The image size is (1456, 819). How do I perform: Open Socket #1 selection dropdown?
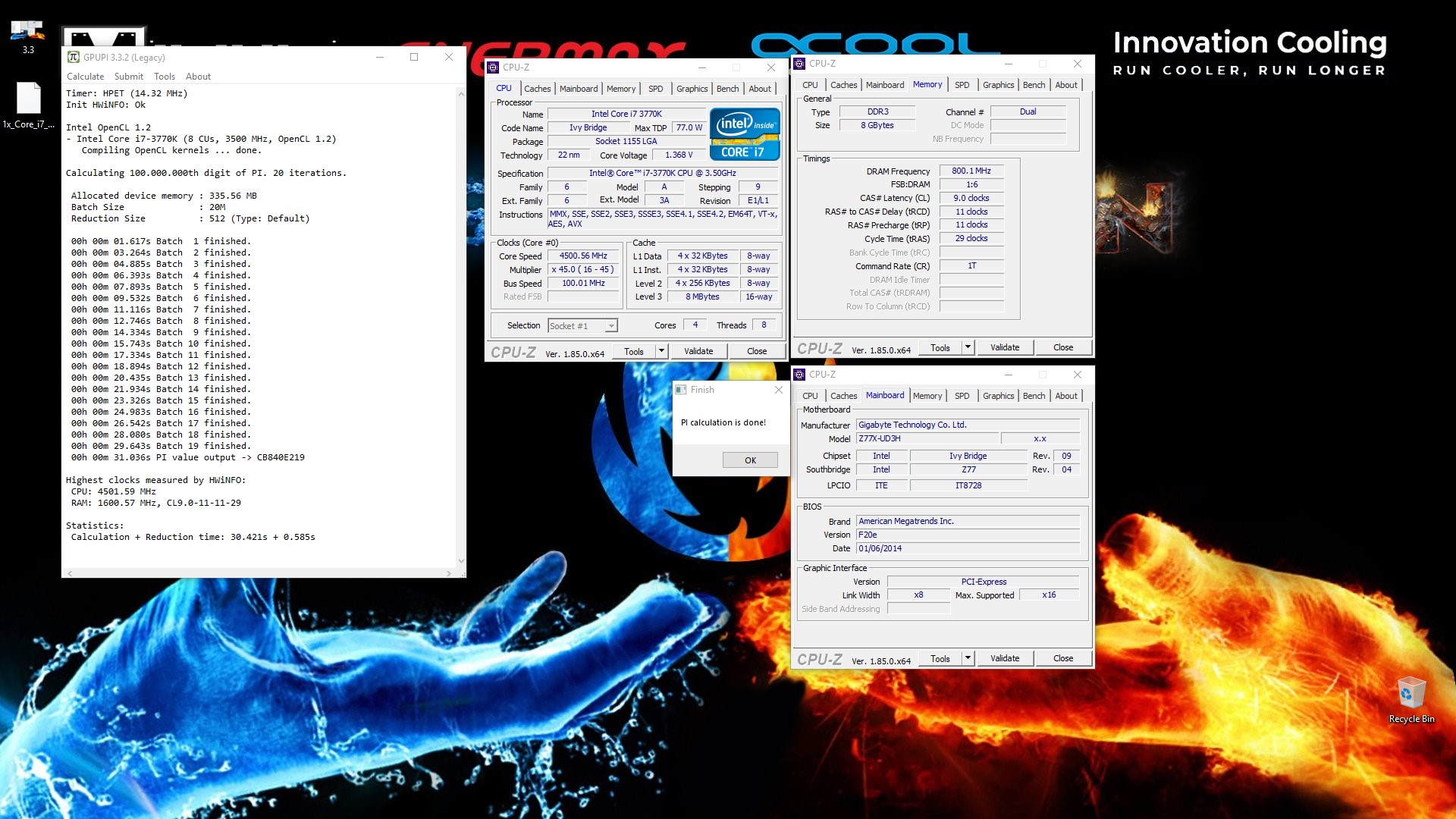(582, 326)
